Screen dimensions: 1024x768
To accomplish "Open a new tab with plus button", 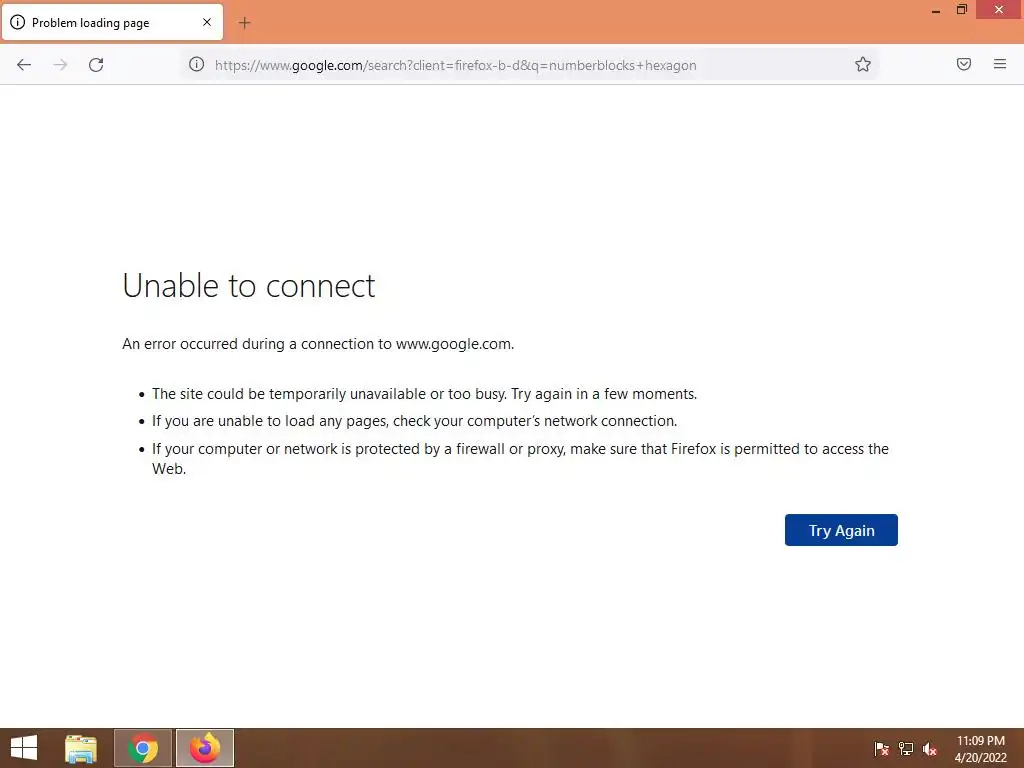I will click(x=244, y=23).
